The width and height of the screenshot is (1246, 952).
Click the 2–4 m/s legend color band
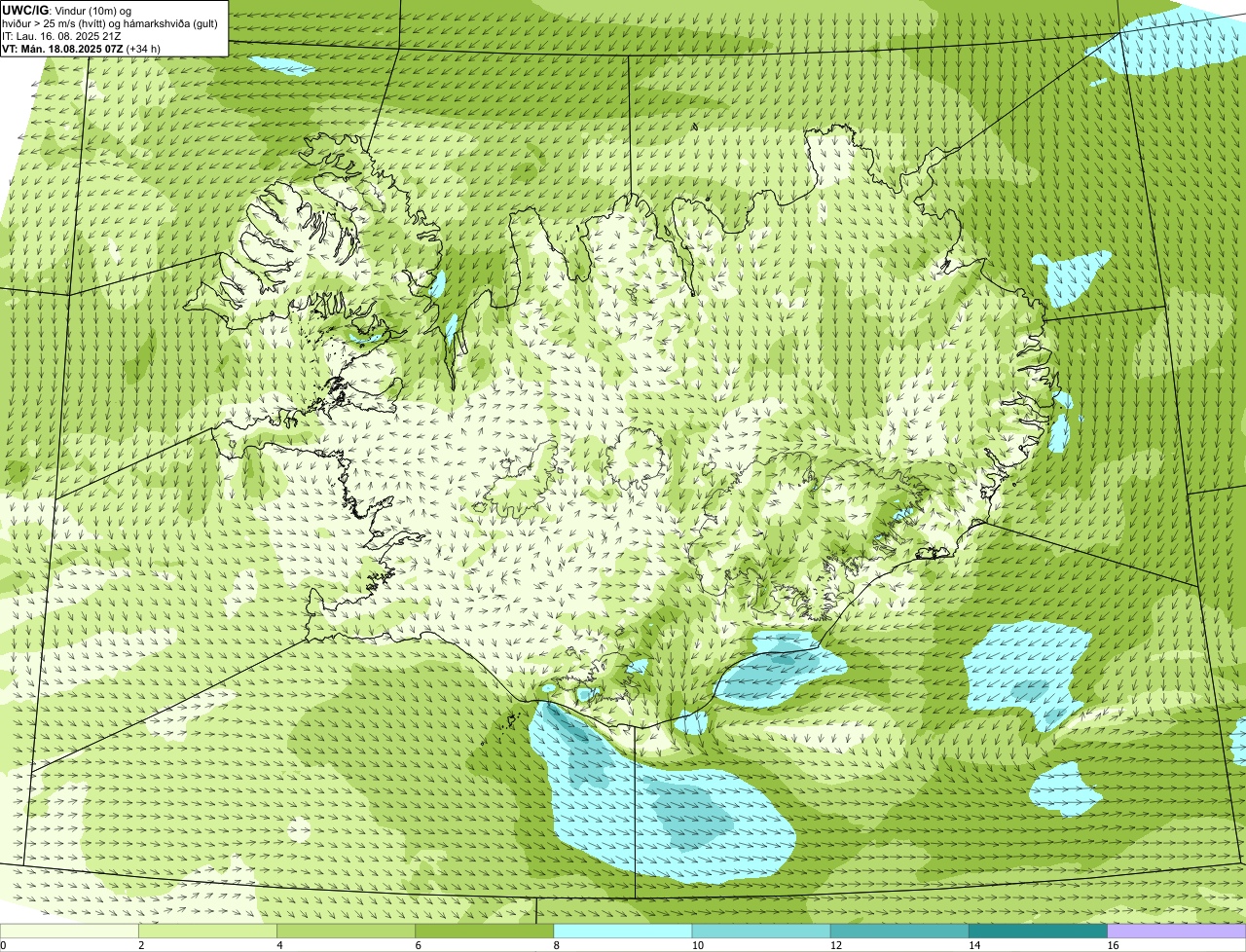tap(207, 931)
